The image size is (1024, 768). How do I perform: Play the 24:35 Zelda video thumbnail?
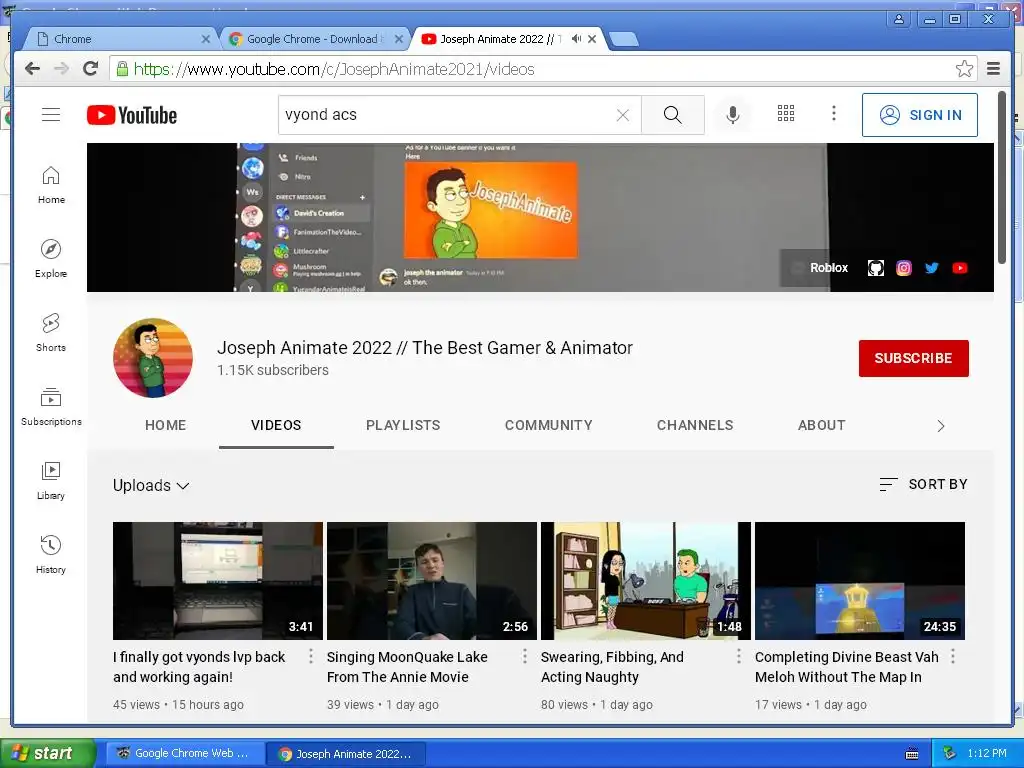click(860, 581)
